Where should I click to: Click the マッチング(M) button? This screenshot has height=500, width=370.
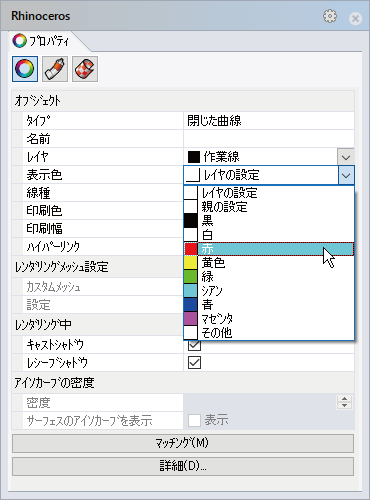pyautogui.click(x=183, y=443)
